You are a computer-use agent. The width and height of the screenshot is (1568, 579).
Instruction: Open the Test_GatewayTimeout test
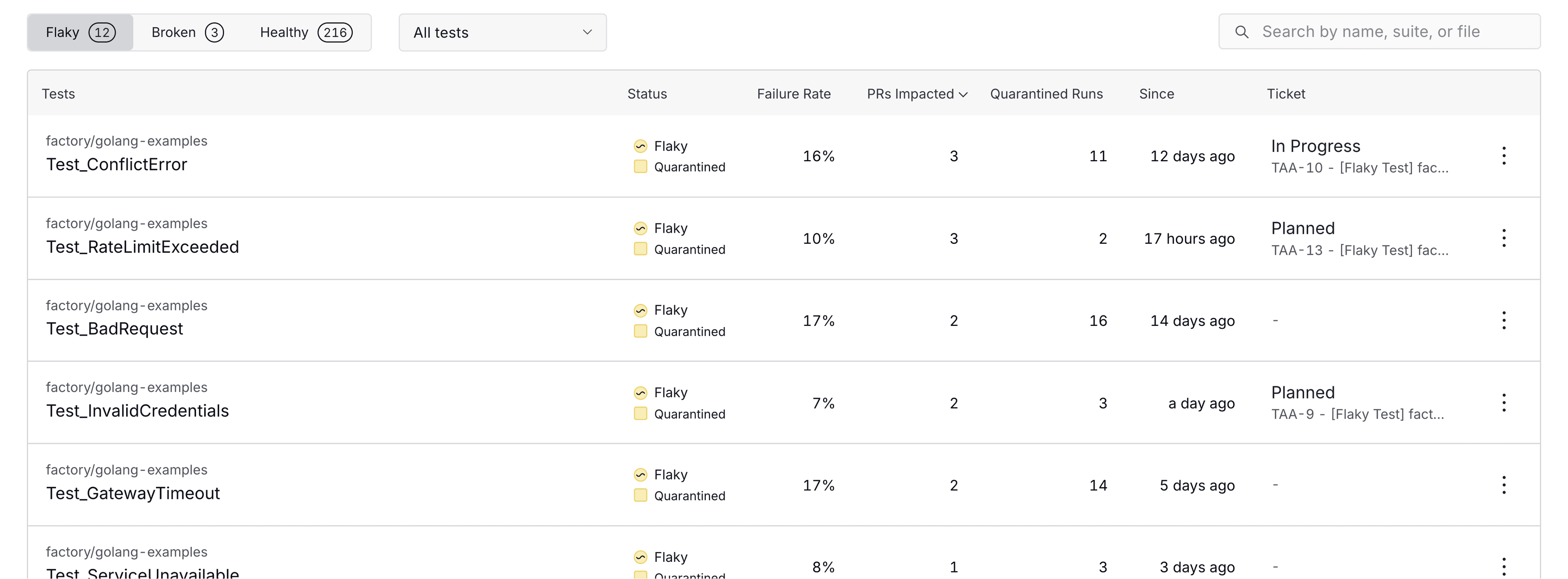pyautogui.click(x=133, y=493)
